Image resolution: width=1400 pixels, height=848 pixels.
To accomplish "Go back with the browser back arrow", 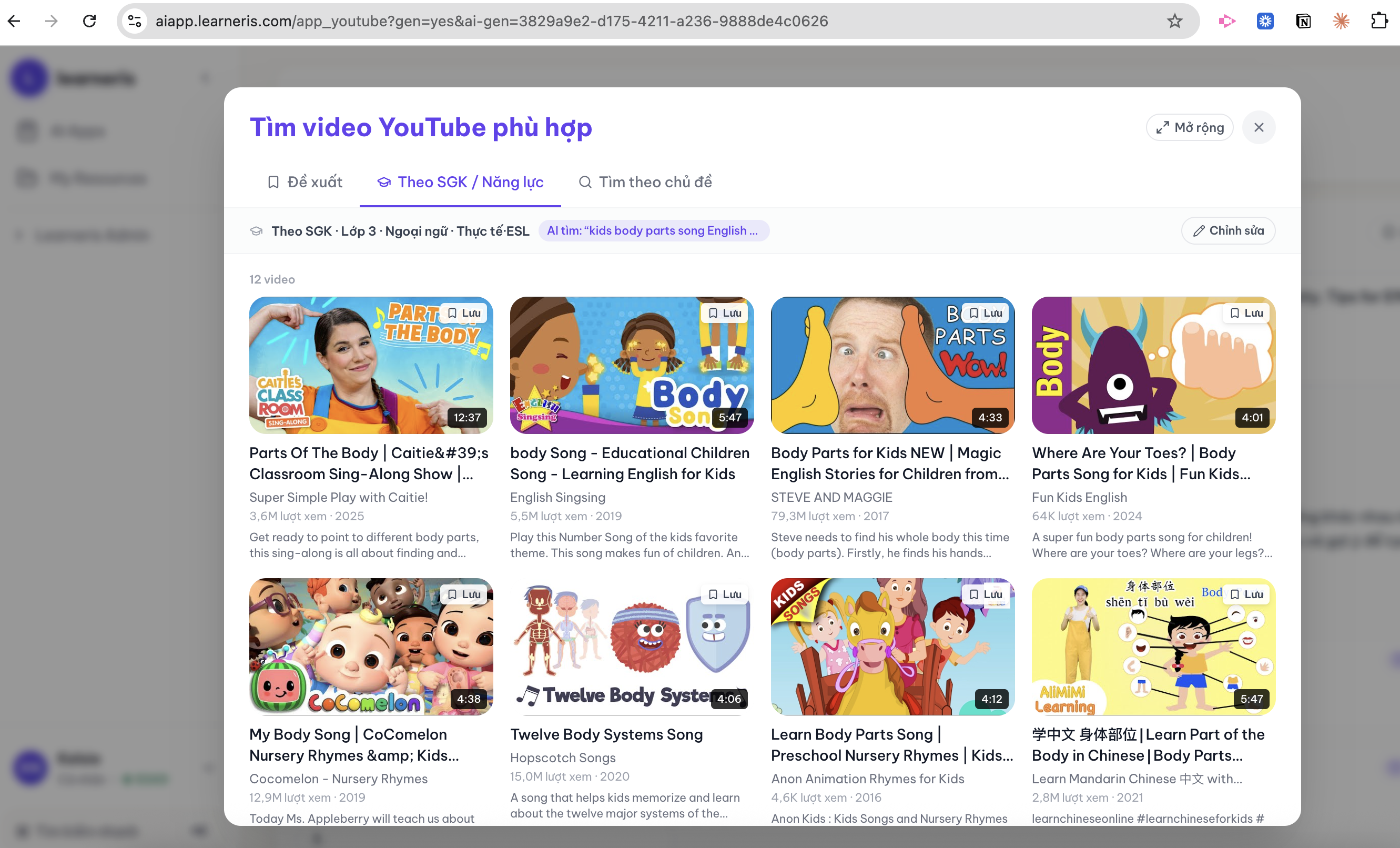I will click(14, 21).
